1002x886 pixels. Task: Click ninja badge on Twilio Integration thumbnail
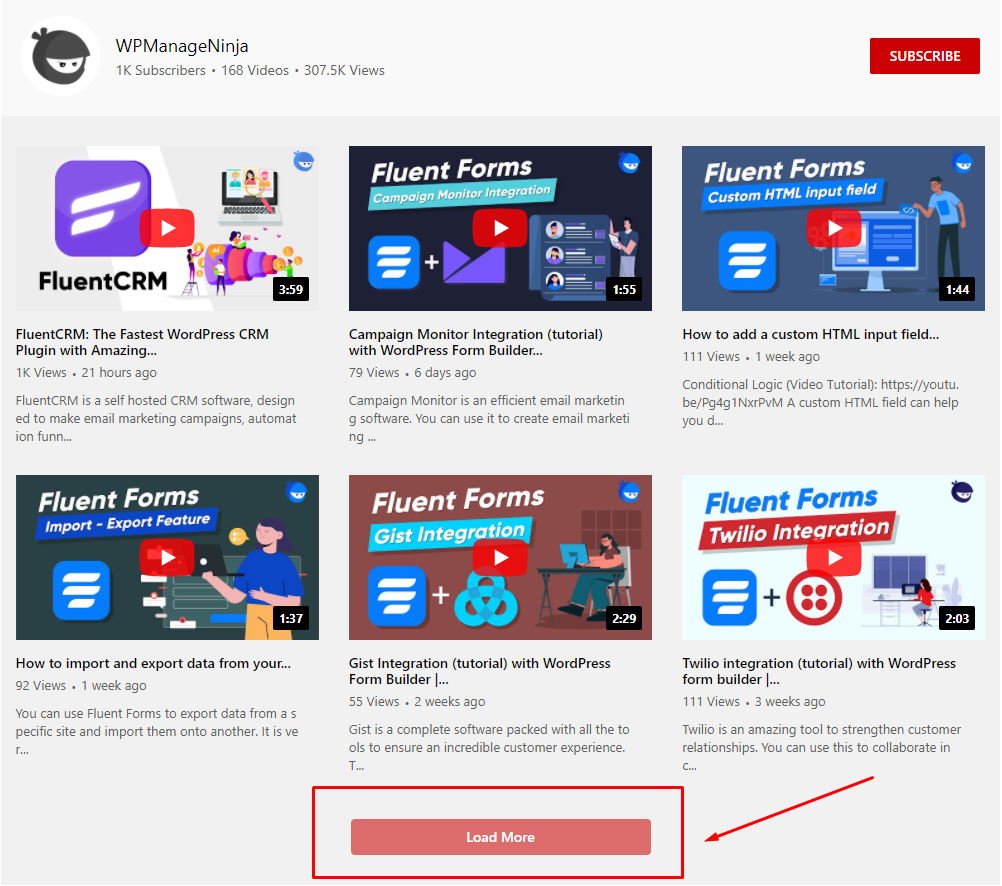pyautogui.click(x=962, y=492)
